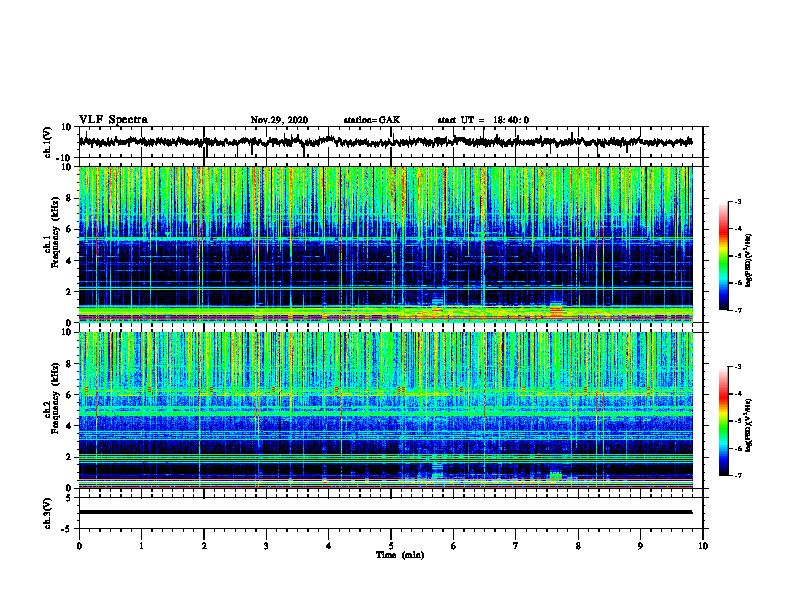Click the ch.2 "Frequency (kHz)" axis label
Viewport: 792px width, 612px height.
pos(55,398)
